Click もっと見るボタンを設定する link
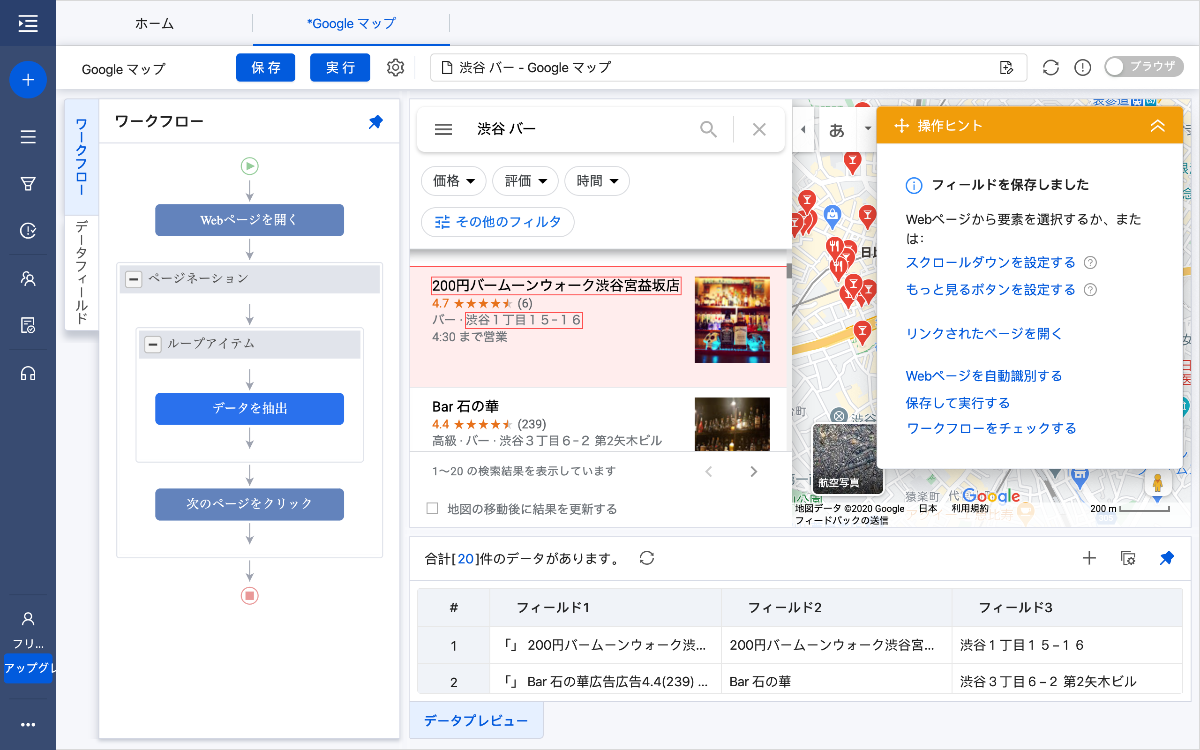Image resolution: width=1200 pixels, height=750 pixels. point(990,290)
